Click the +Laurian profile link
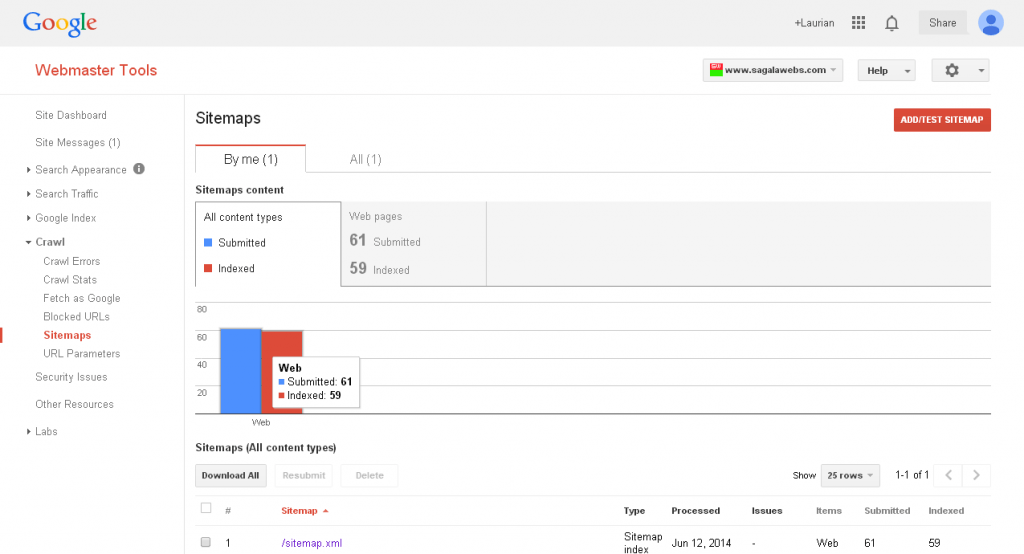This screenshot has height=554, width=1024. pos(814,23)
